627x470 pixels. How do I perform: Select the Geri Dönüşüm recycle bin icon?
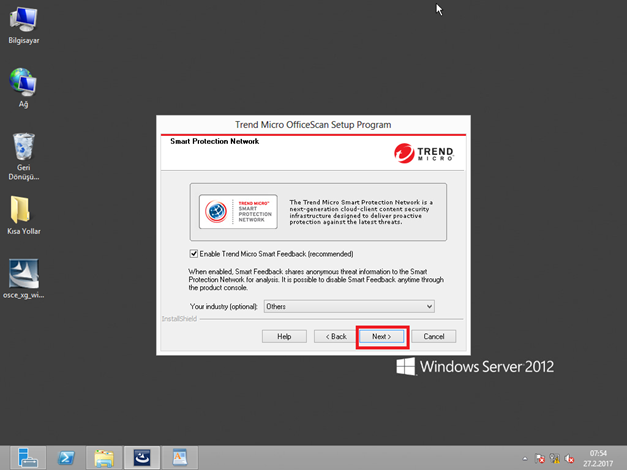click(x=24, y=156)
